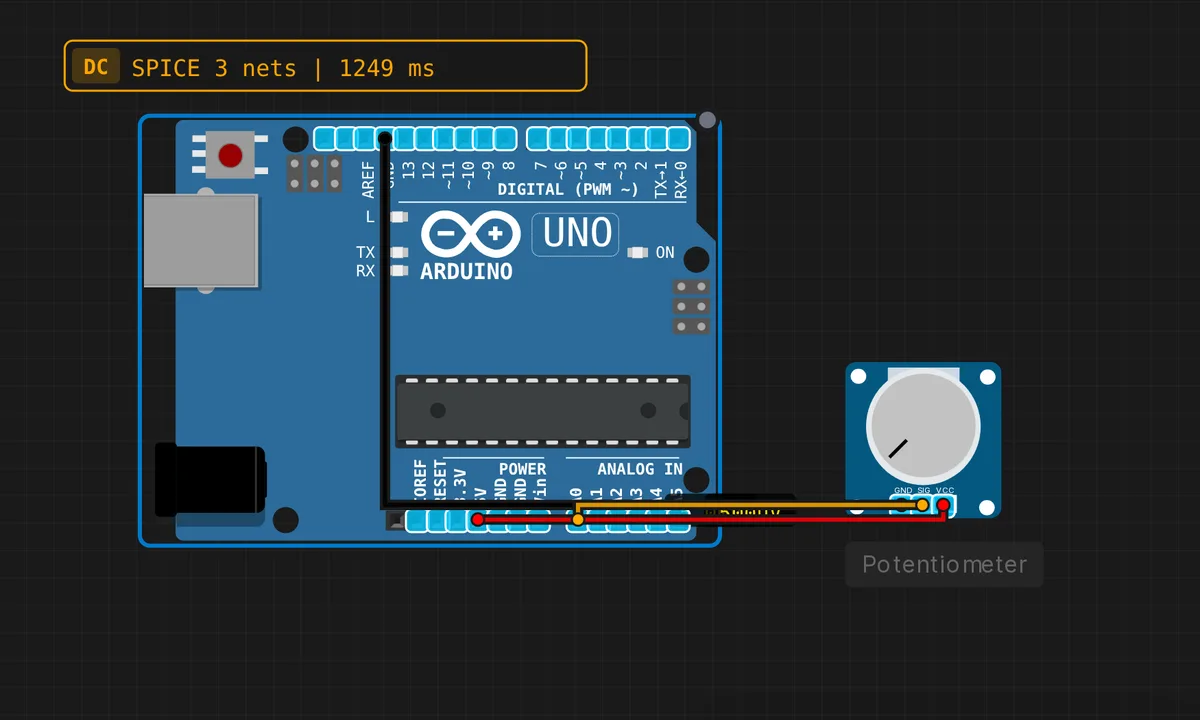The image size is (1200, 720).
Task: Click the RESET power header pin
Action: point(437,520)
